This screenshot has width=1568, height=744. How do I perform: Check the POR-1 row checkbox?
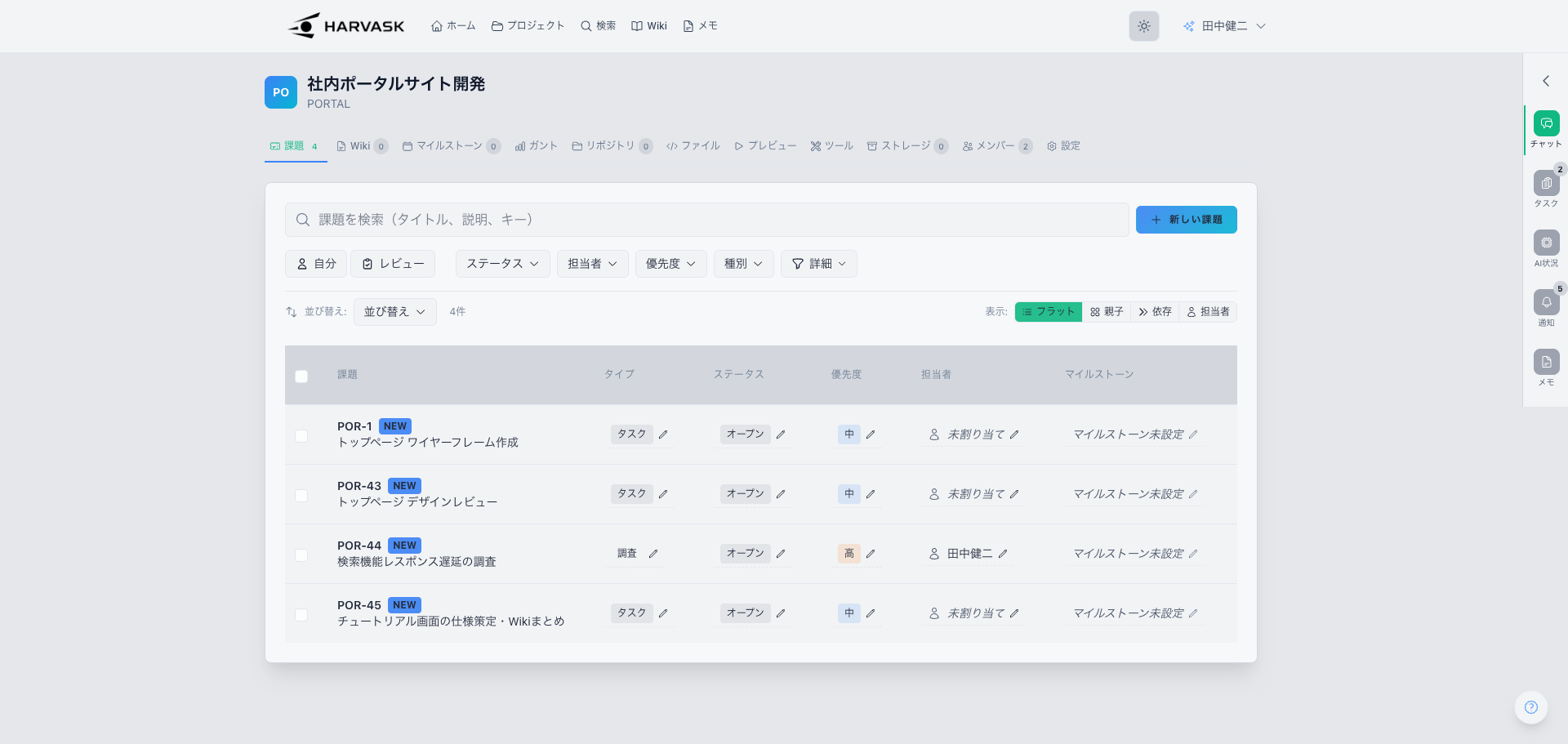tap(301, 436)
